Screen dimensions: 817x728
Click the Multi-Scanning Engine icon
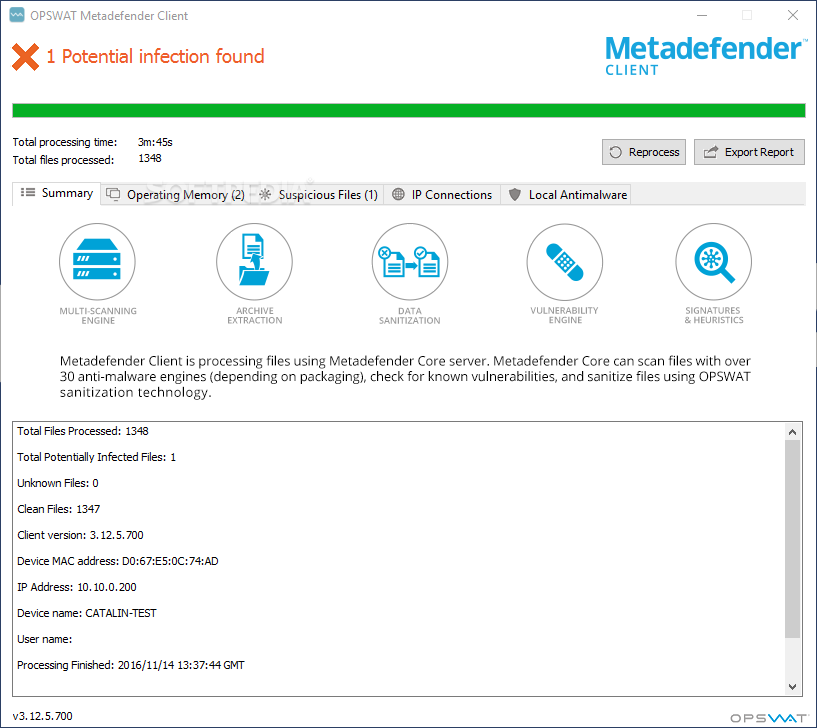point(97,262)
